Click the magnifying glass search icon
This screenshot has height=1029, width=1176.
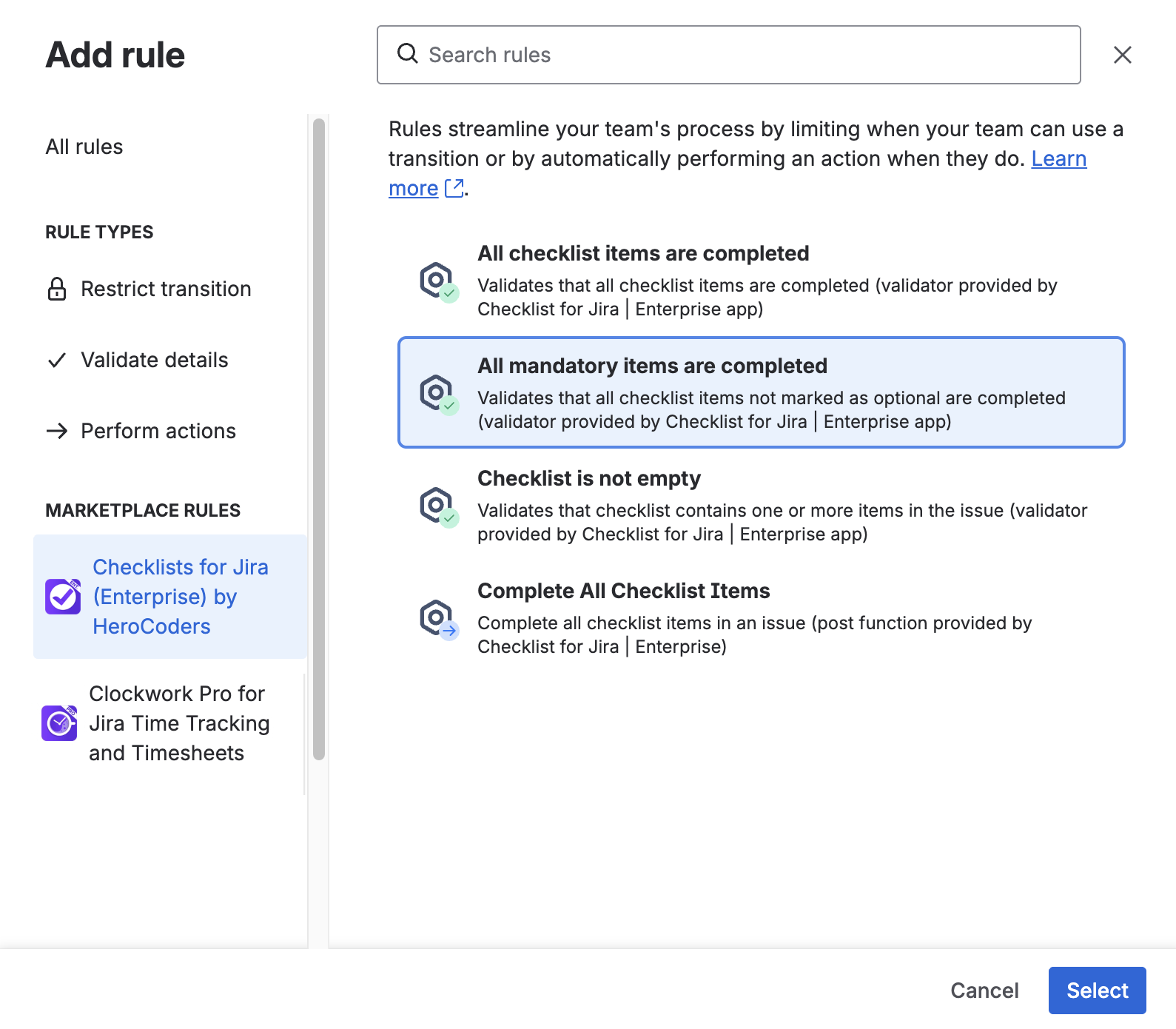click(x=408, y=54)
